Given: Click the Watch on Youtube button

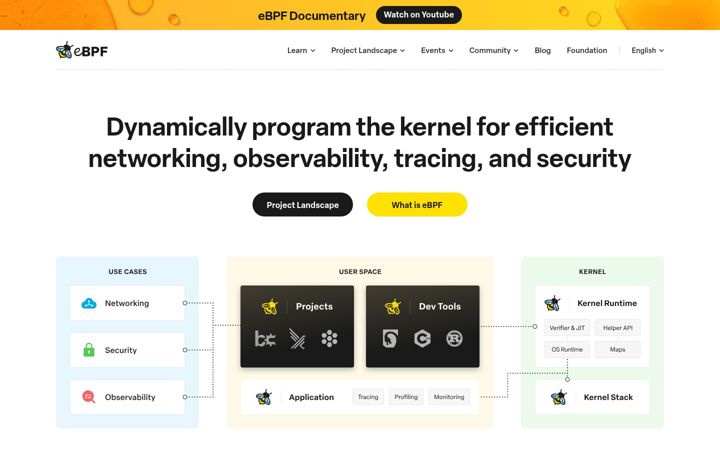Looking at the screenshot, I should 419,15.
